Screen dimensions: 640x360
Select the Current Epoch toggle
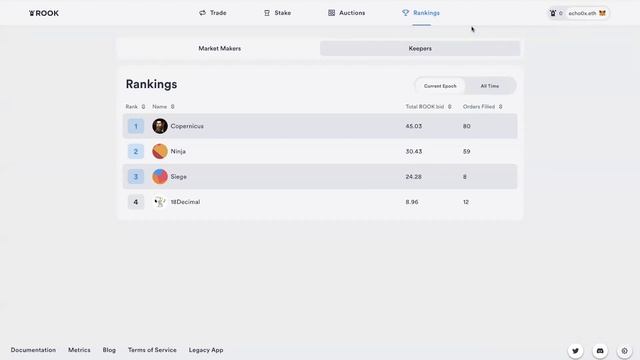440,86
